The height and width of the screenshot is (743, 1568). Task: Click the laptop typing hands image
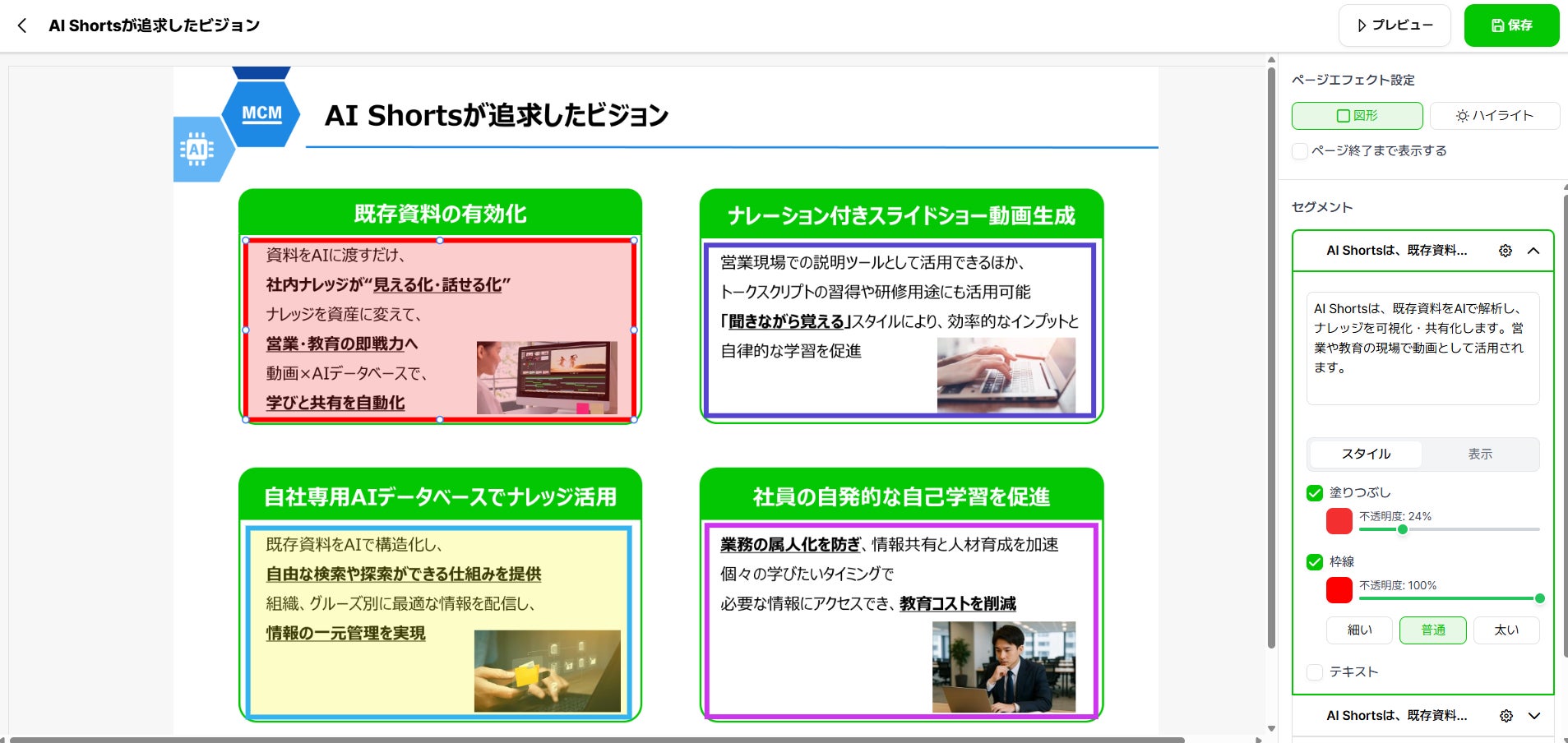(x=1006, y=376)
